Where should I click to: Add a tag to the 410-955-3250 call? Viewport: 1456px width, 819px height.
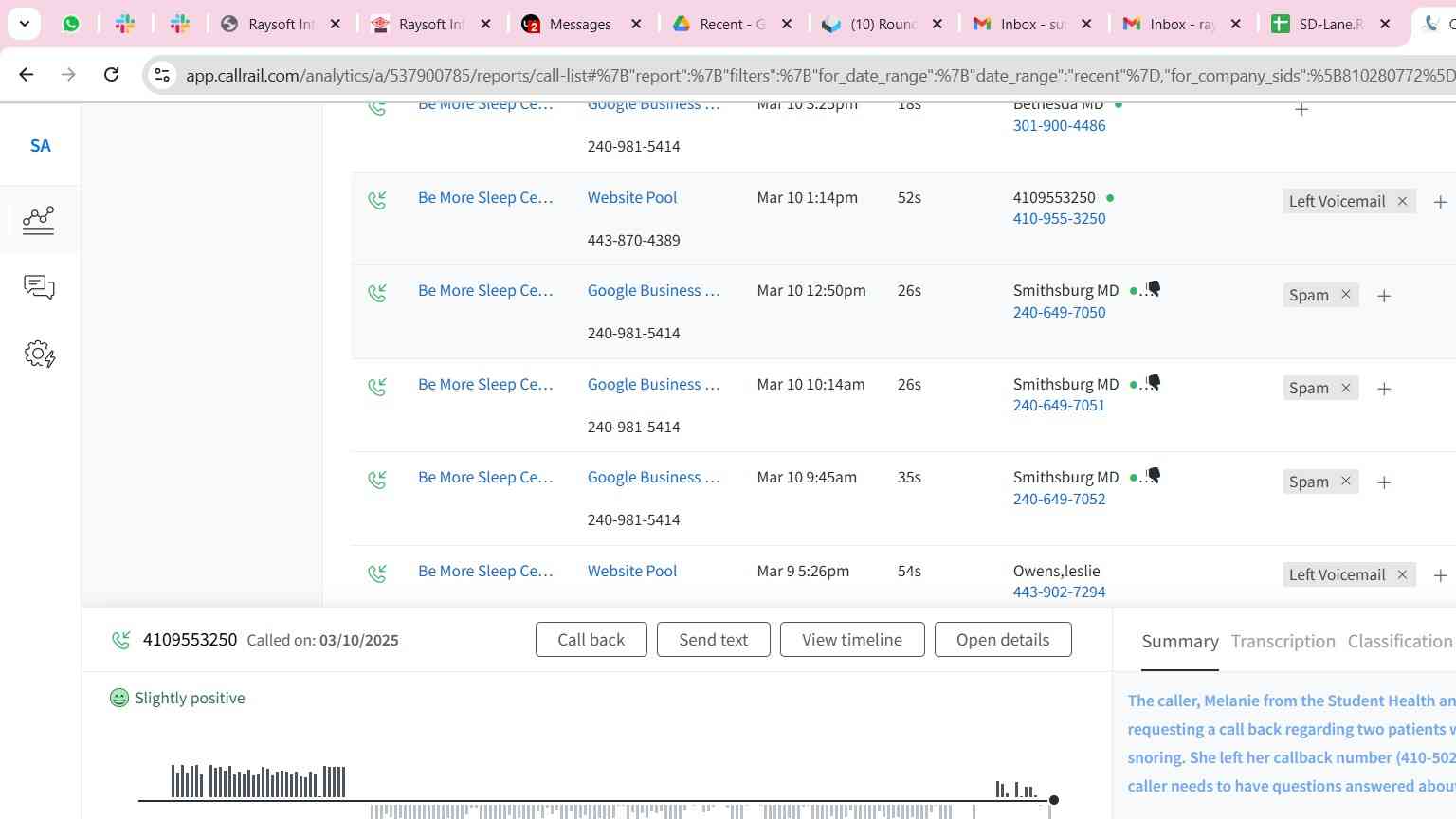click(x=1440, y=202)
